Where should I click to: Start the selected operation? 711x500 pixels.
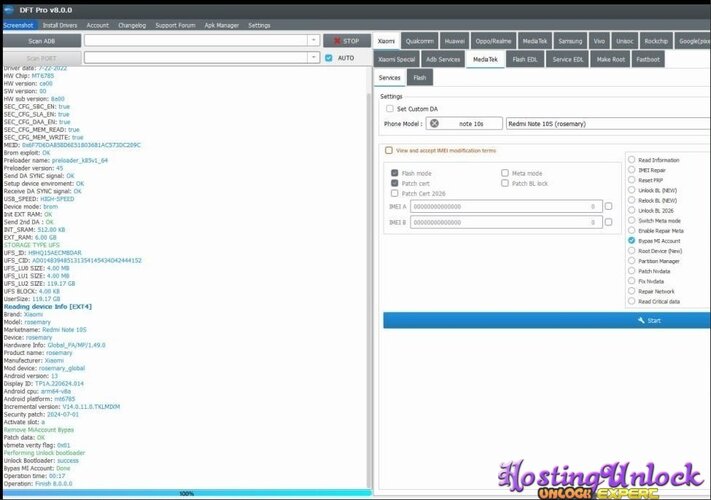pos(546,320)
